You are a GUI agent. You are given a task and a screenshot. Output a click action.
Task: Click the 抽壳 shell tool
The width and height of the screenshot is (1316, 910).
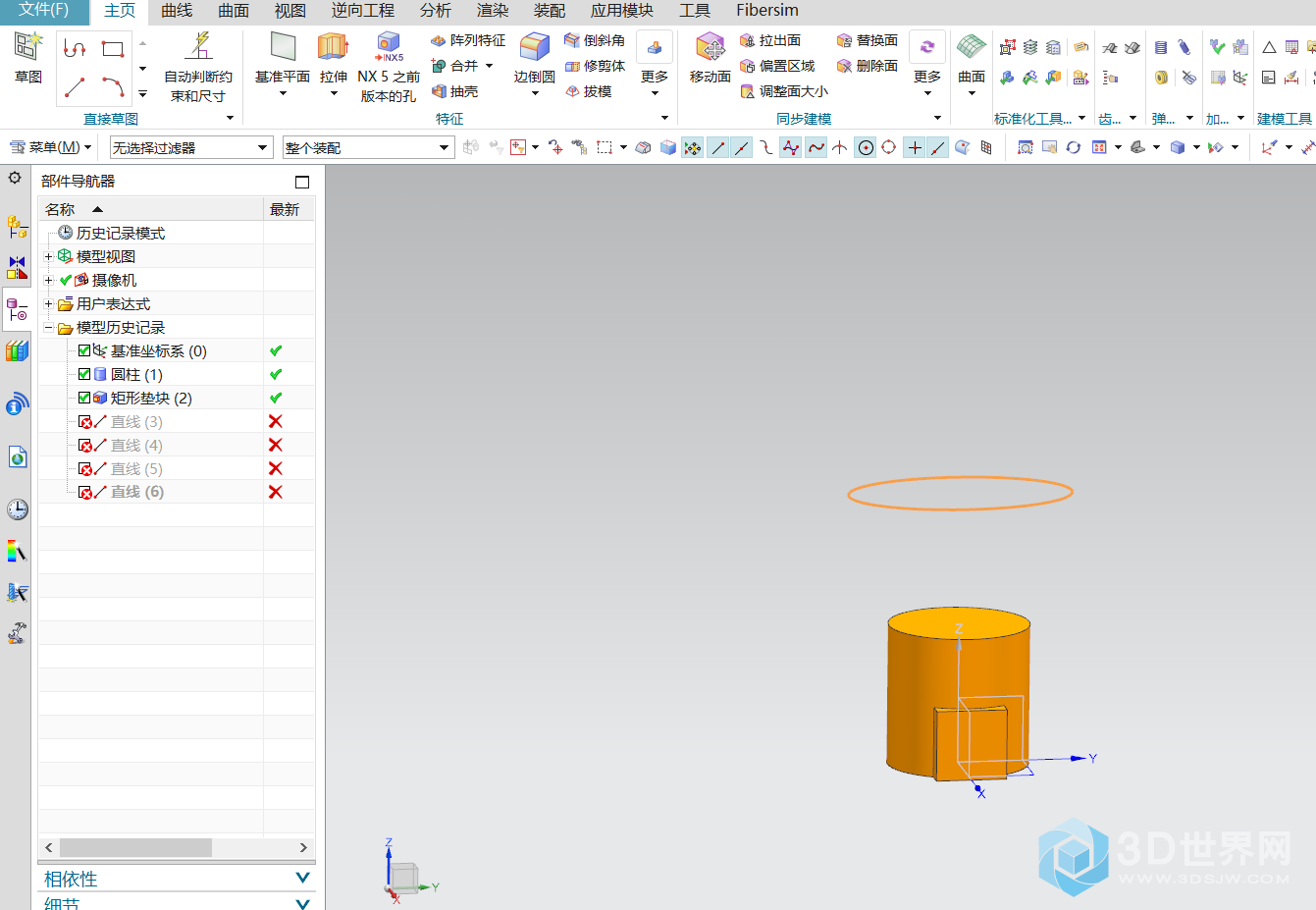(454, 91)
